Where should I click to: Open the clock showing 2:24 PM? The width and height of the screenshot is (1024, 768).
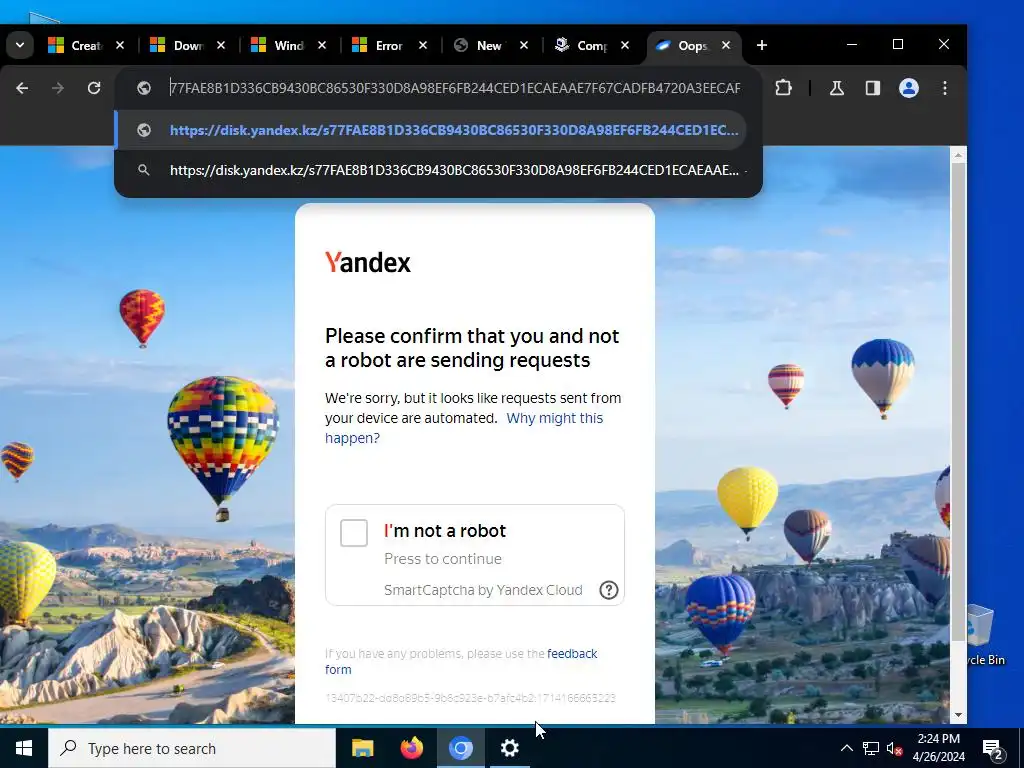938,748
